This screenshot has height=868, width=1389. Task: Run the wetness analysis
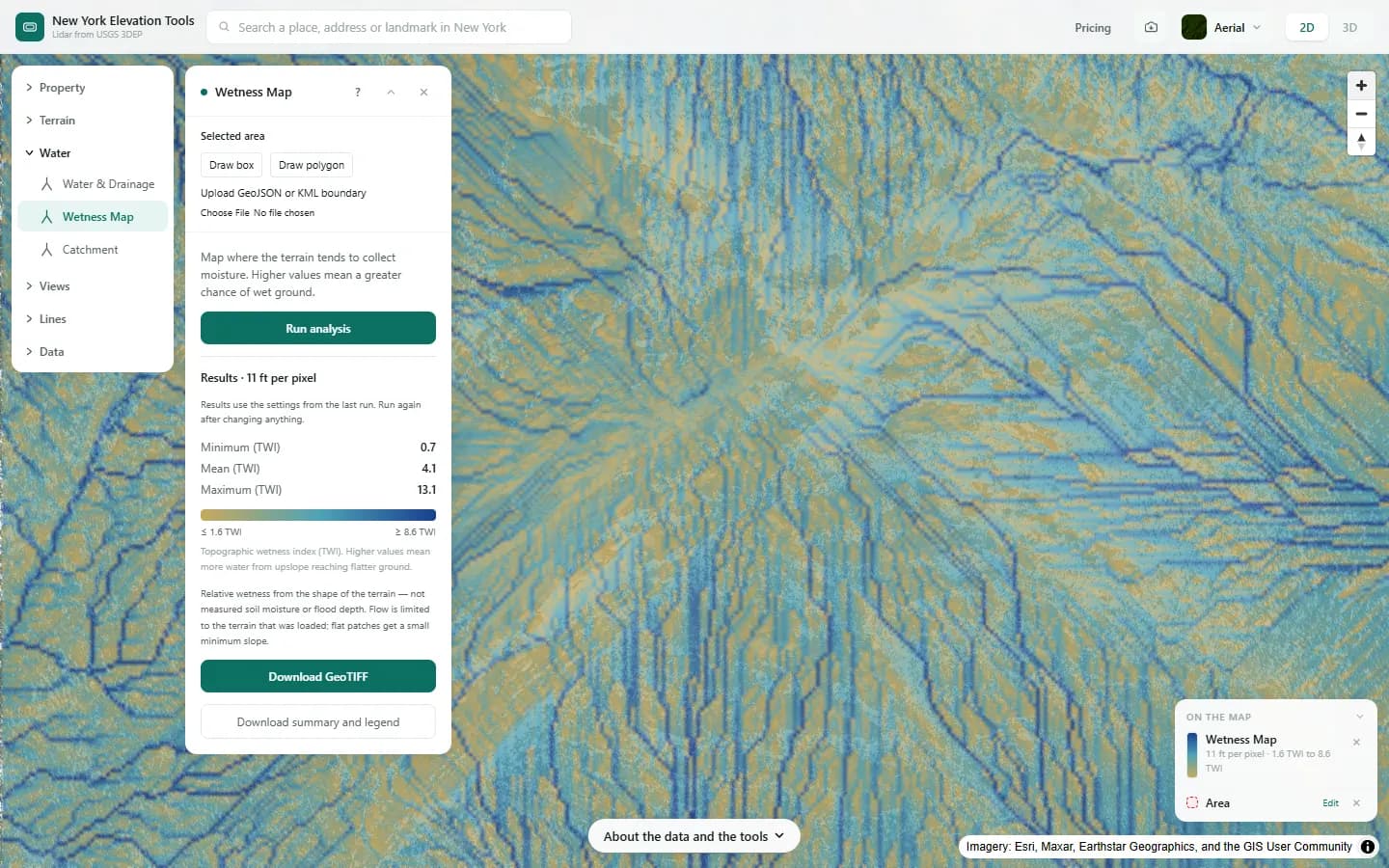318,328
